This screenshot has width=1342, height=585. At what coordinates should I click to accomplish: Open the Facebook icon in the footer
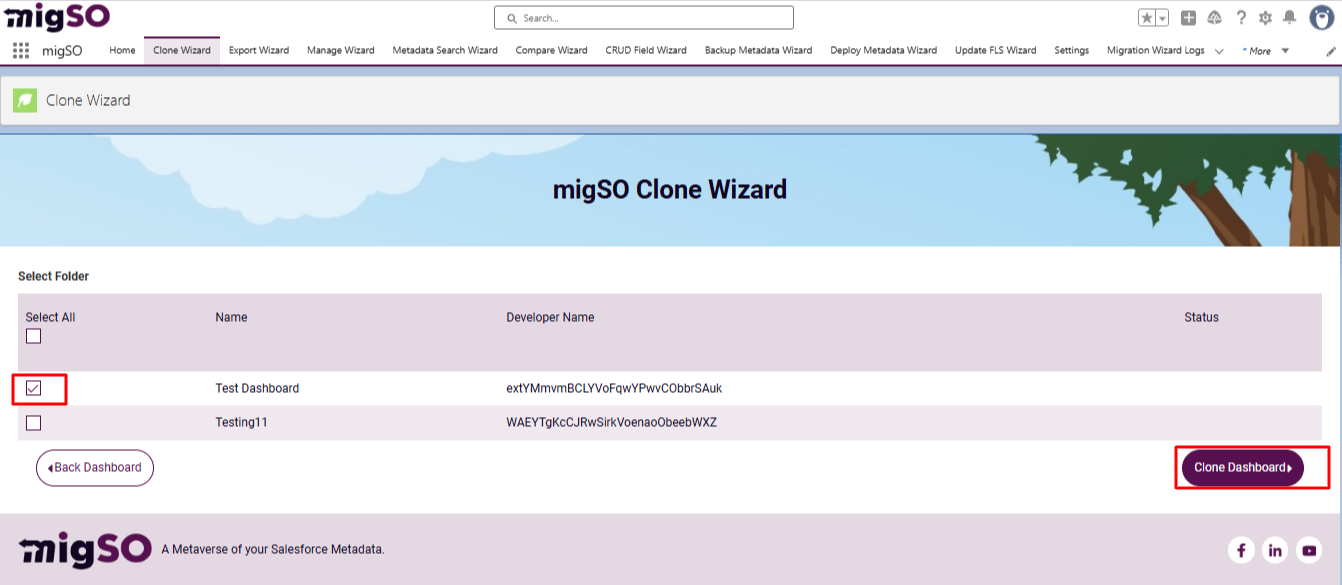[x=1241, y=550]
